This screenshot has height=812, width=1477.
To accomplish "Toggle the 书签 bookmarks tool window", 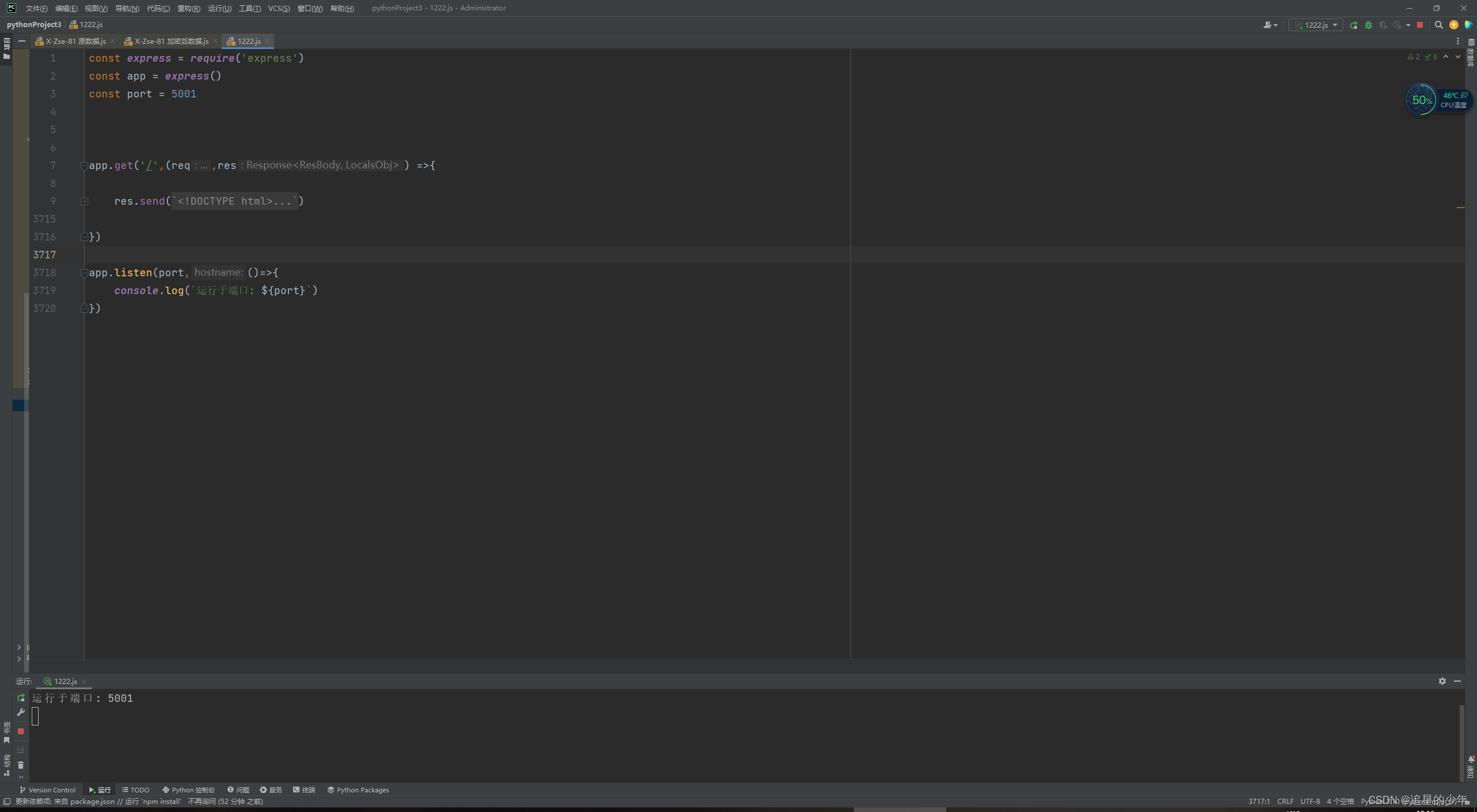I will 6,731.
